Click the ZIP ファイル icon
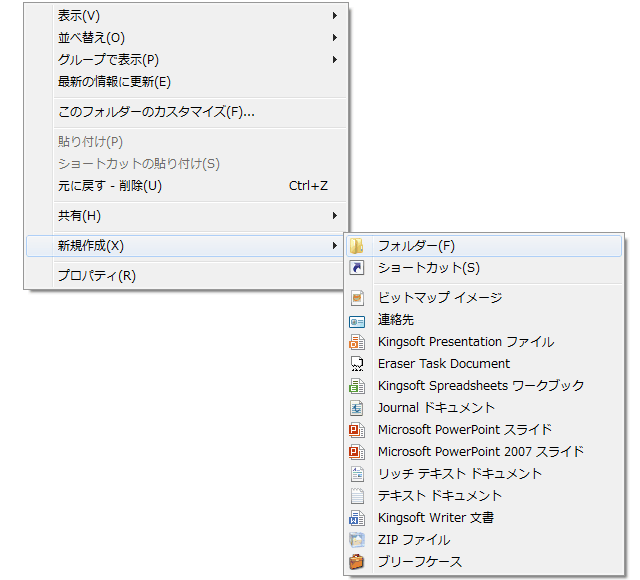Image resolution: width=640 pixels, height=580 pixels. (x=357, y=540)
